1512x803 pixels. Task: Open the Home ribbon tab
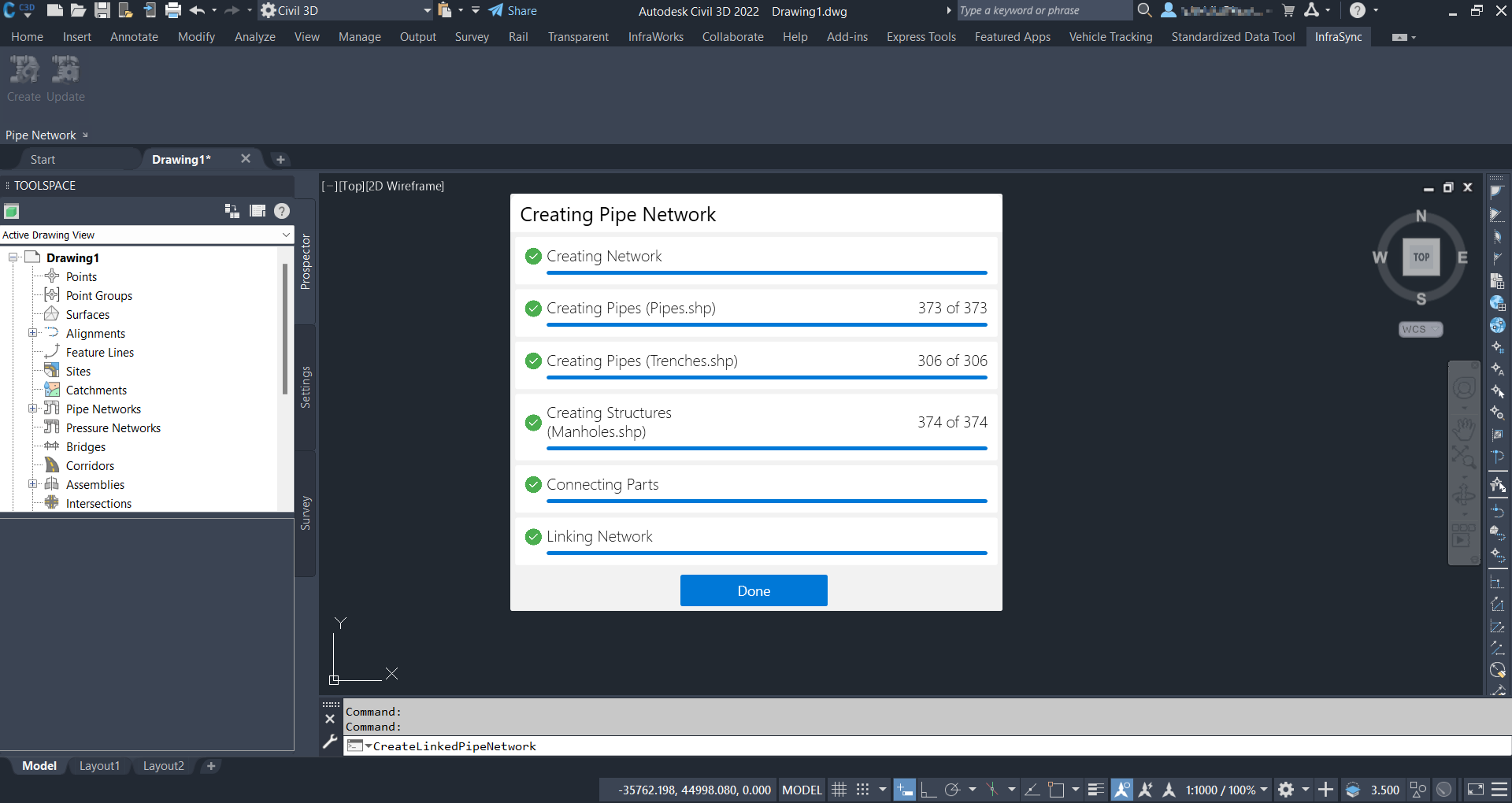pyautogui.click(x=28, y=37)
